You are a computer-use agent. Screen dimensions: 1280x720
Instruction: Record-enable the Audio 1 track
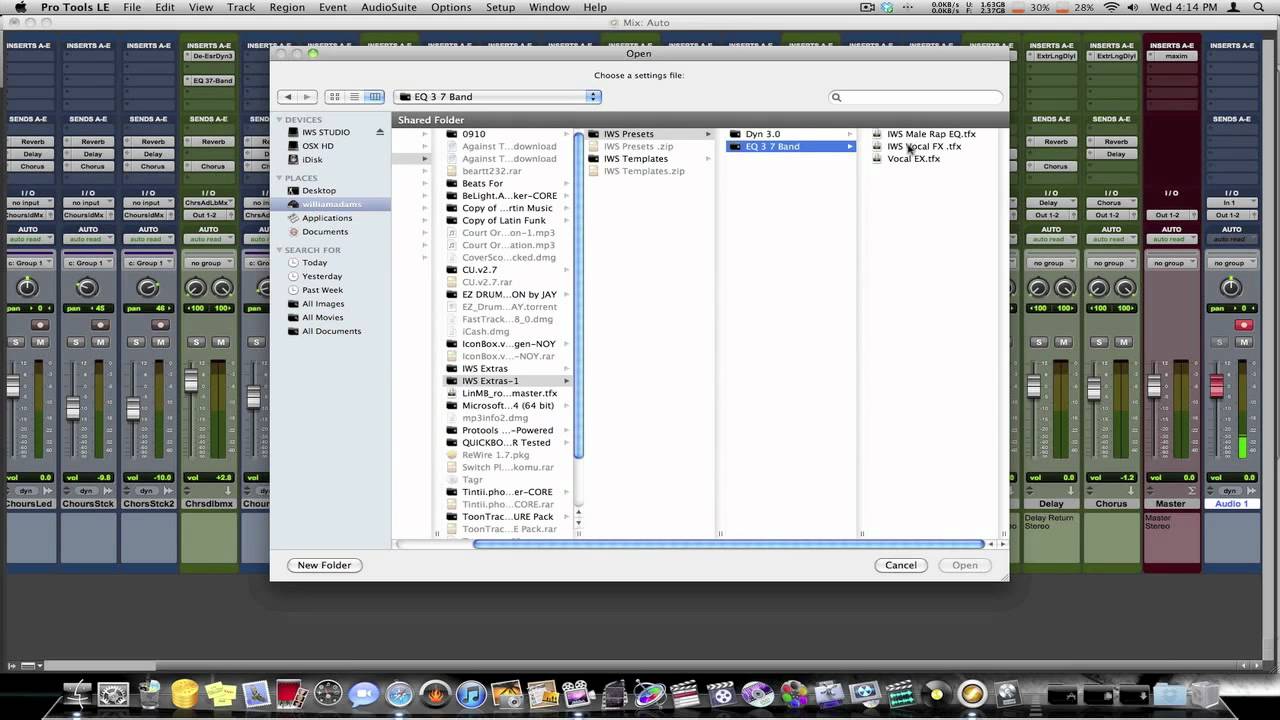coord(1244,325)
